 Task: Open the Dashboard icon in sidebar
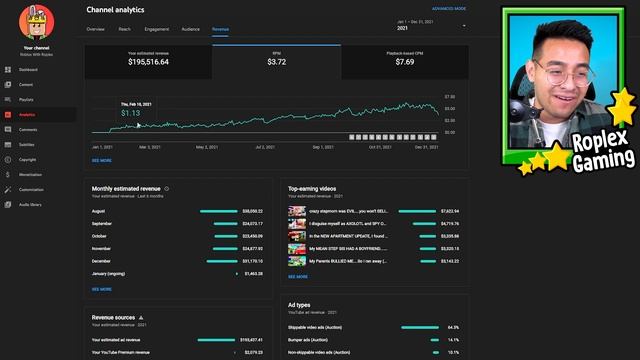coord(8,70)
